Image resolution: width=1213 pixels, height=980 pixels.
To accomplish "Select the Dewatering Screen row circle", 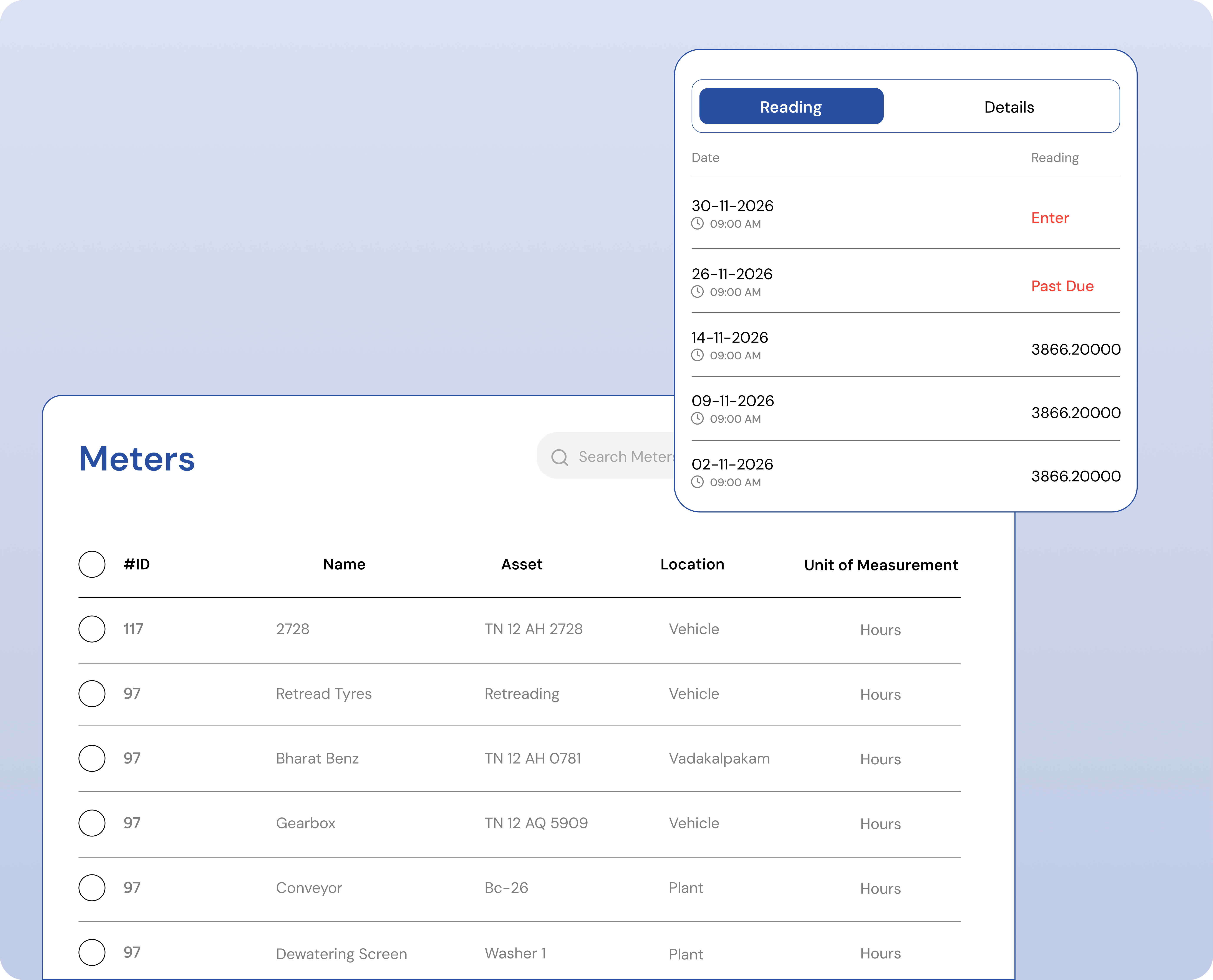I will tap(92, 952).
